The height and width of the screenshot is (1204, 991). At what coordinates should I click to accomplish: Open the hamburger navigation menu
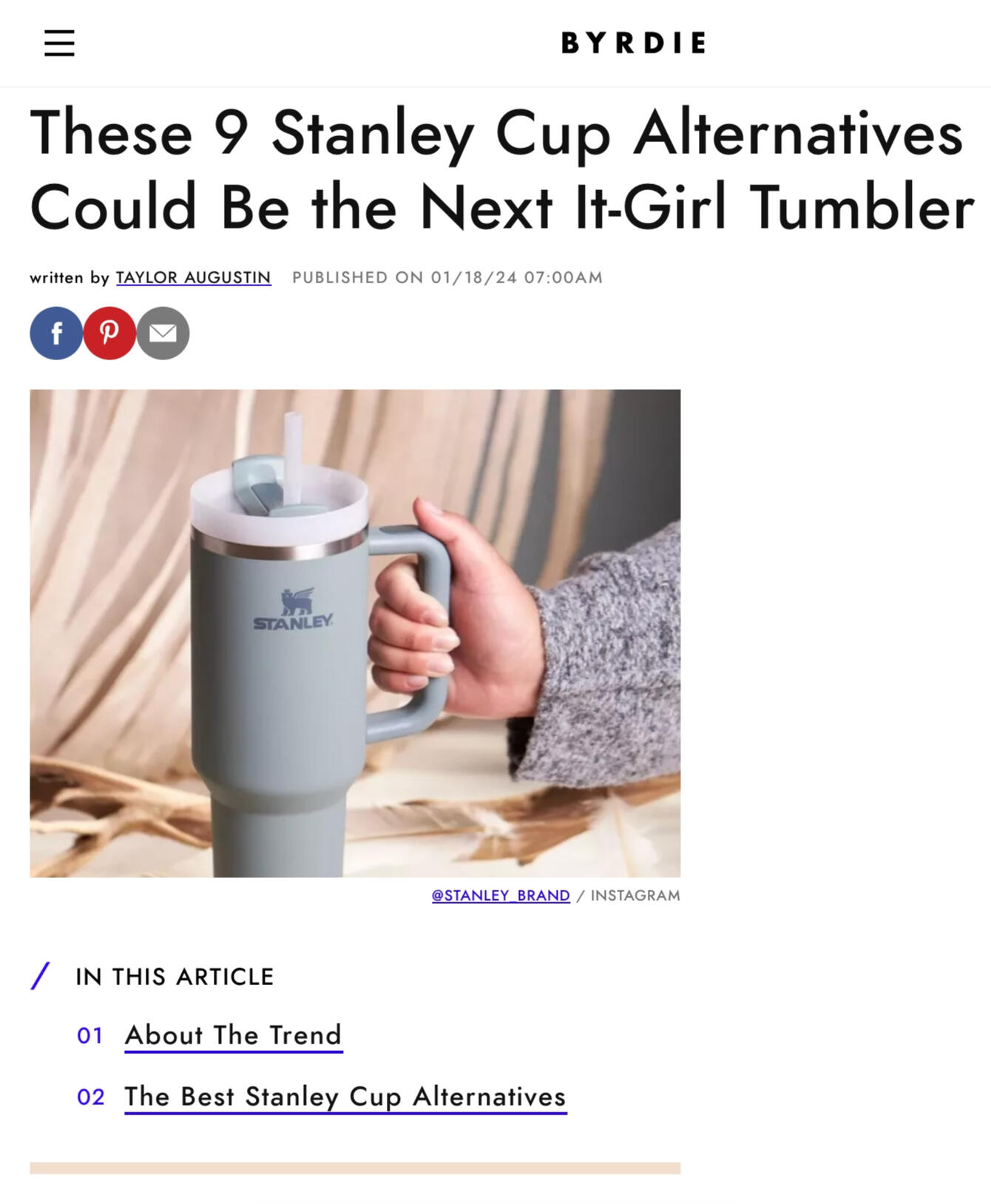tap(59, 43)
